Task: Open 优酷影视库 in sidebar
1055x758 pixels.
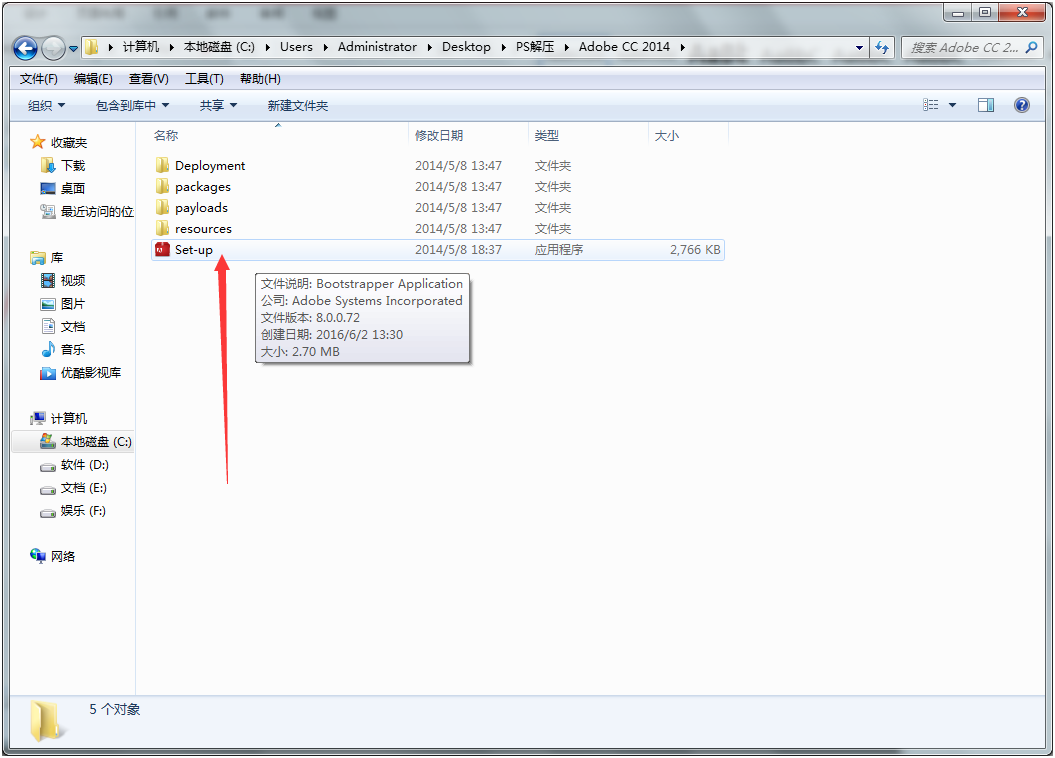Action: click(81, 373)
